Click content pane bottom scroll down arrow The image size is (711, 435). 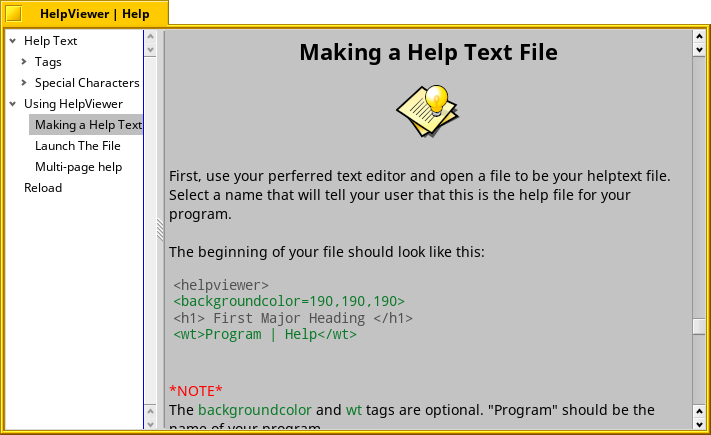(699, 424)
